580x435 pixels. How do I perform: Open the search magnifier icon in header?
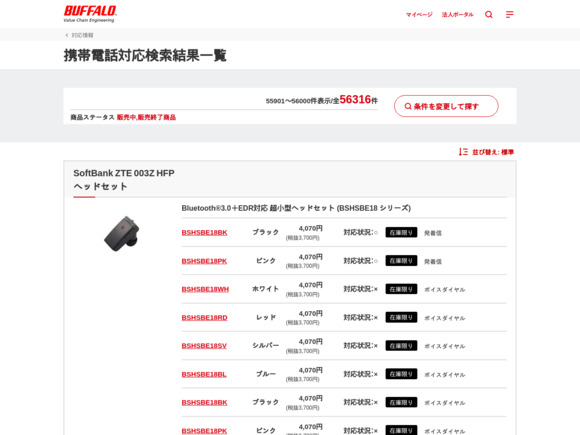(489, 14)
